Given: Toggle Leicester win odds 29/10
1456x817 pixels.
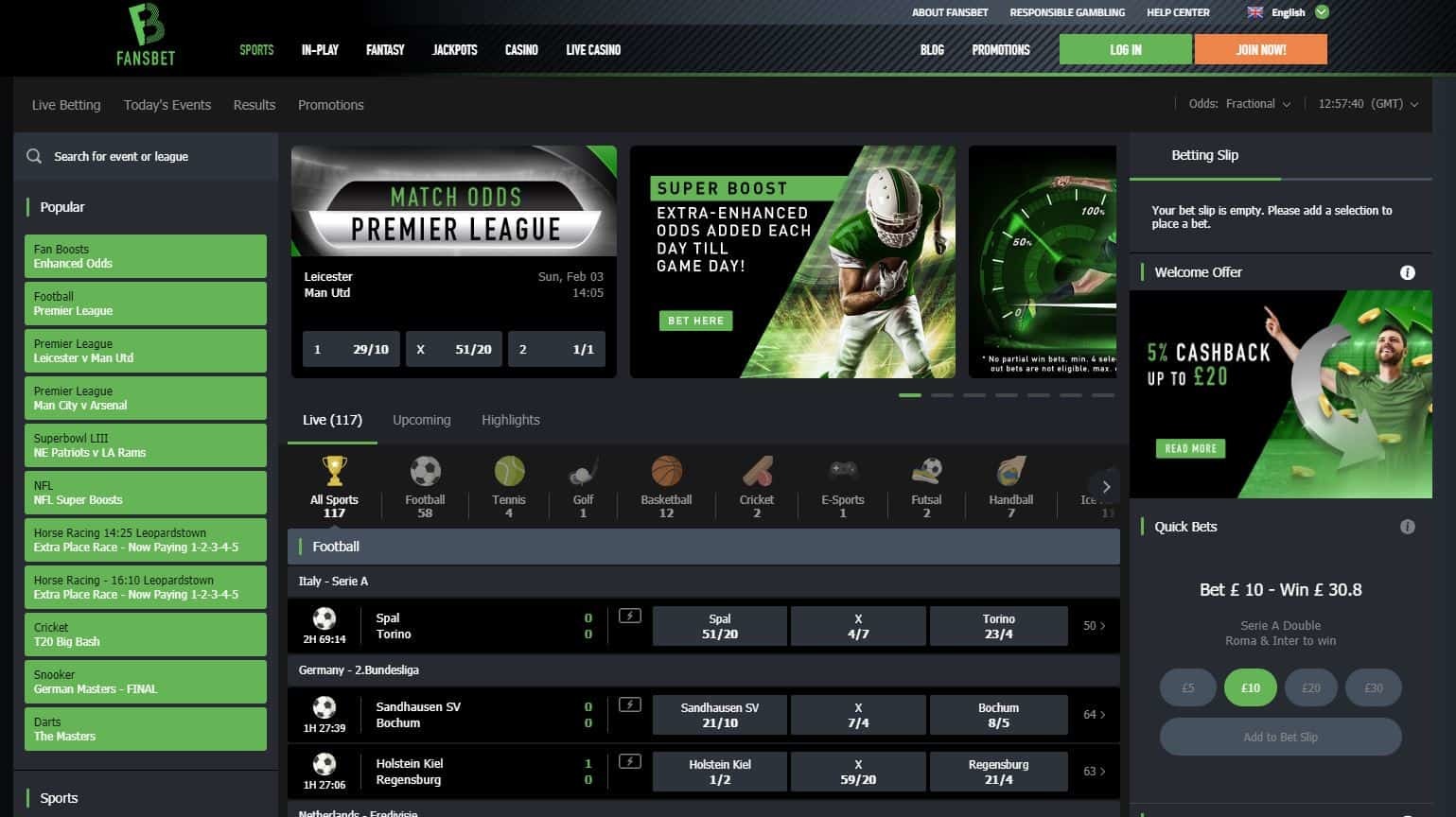Looking at the screenshot, I should click(351, 349).
